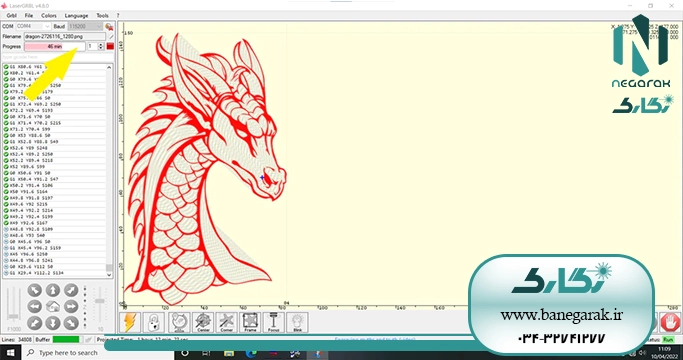Click the red abort program button
Screen dimensions: 683x360
click(x=110, y=46)
